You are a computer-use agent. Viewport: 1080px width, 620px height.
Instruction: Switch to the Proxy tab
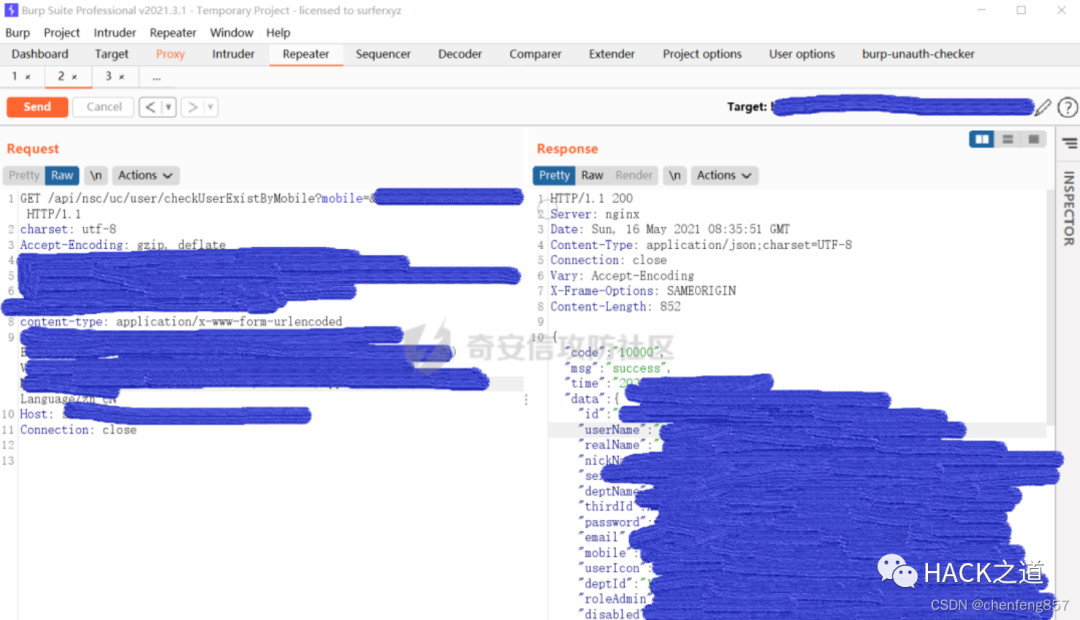(170, 54)
